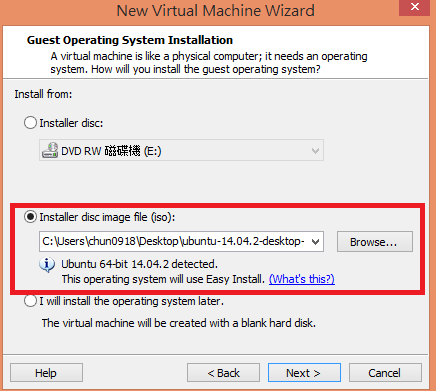Screen dimensions: 436x391
Task: Proceed with the Next button
Action: pyautogui.click(x=304, y=373)
